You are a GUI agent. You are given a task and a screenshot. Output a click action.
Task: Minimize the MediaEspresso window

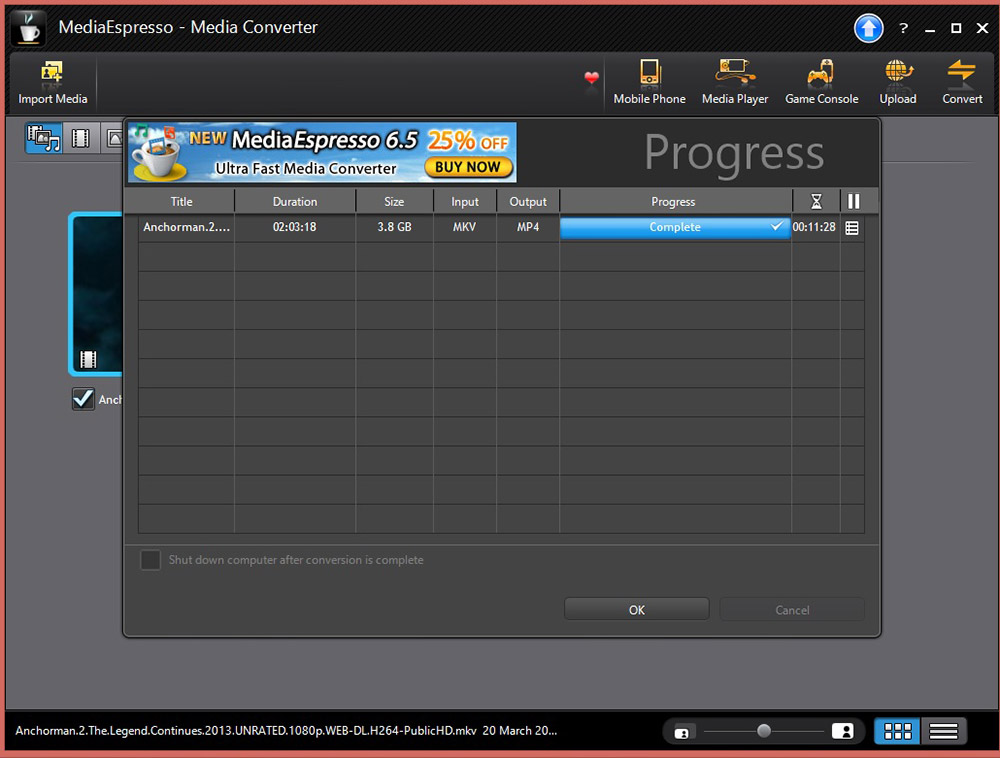929,29
